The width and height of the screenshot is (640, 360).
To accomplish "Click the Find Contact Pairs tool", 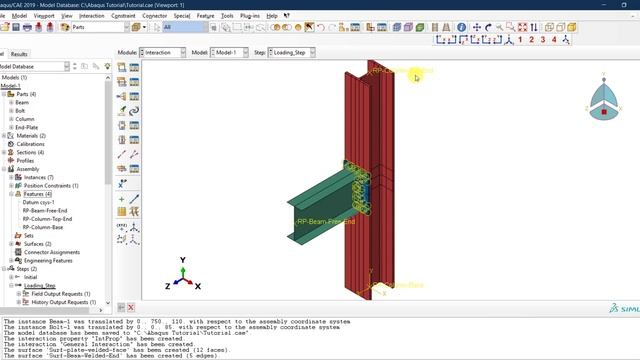I will point(122,111).
